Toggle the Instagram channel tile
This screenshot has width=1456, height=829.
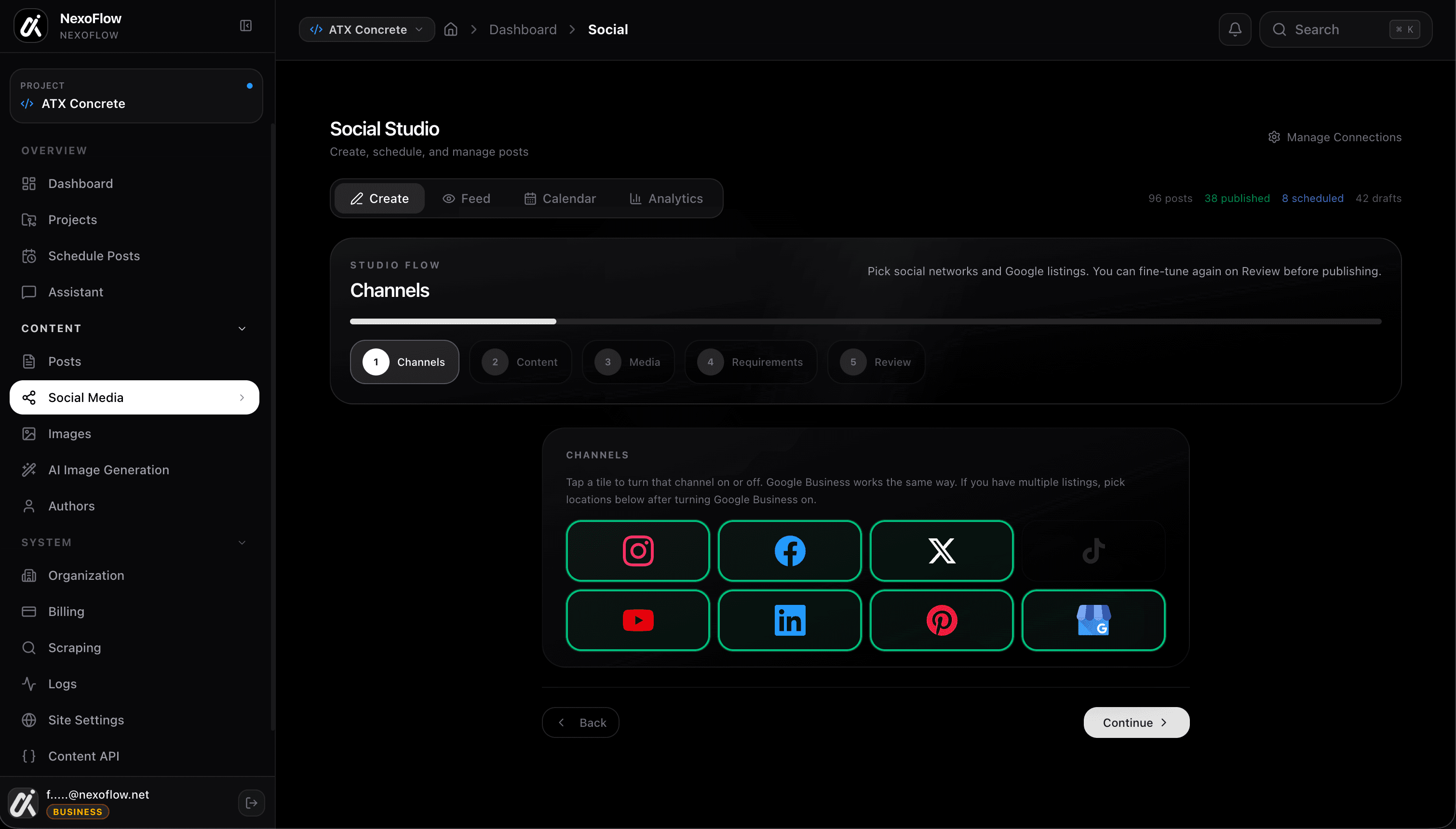click(x=638, y=550)
